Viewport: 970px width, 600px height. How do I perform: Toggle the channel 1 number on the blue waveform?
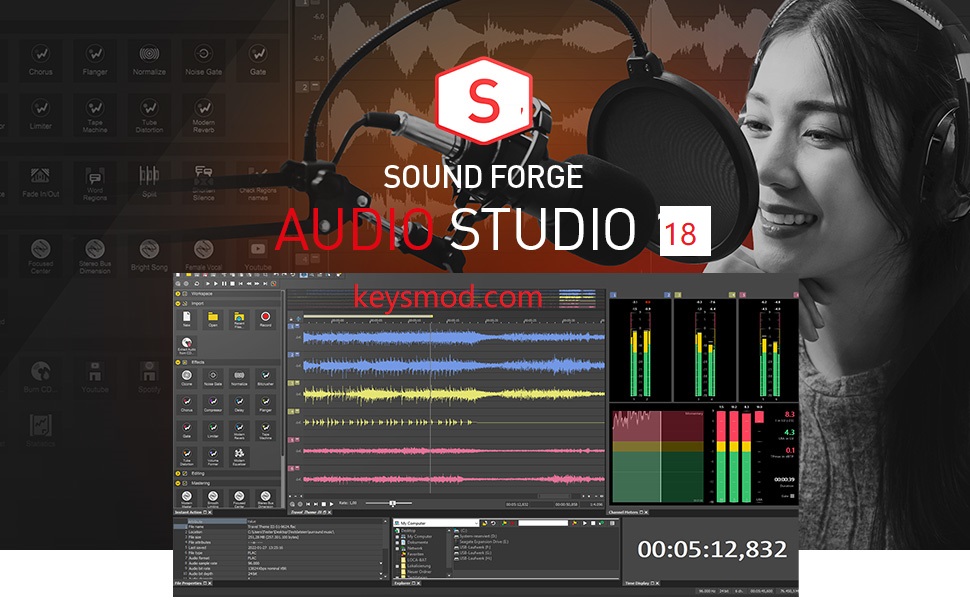click(291, 327)
